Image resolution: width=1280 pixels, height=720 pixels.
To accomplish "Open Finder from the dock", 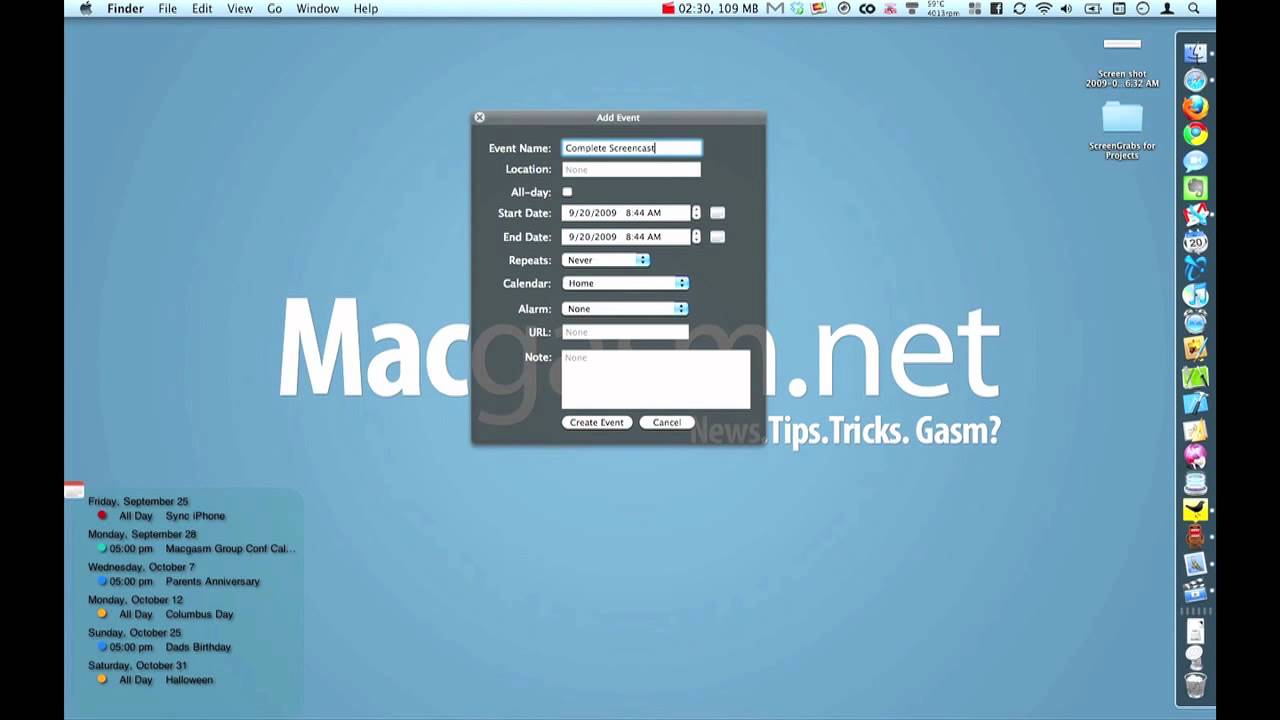I will [1195, 53].
